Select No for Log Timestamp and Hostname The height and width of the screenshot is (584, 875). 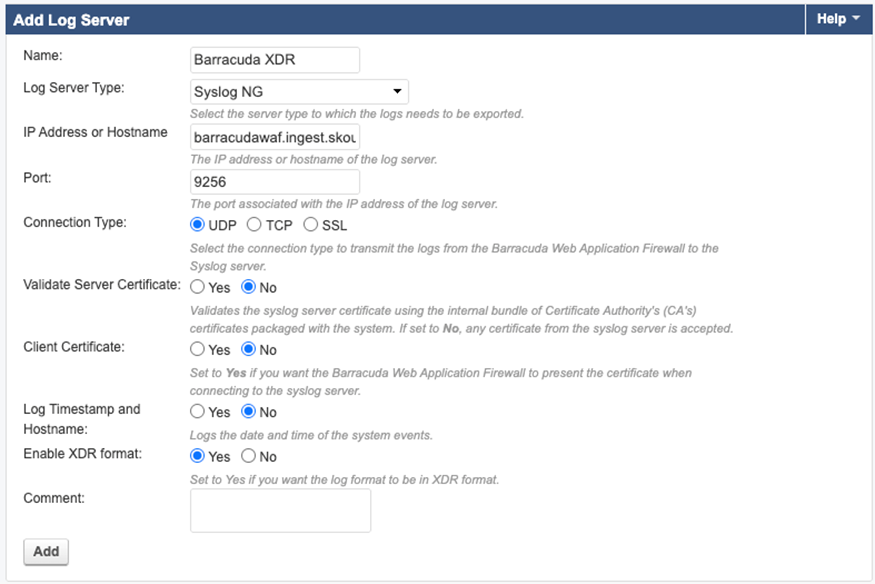pos(249,412)
